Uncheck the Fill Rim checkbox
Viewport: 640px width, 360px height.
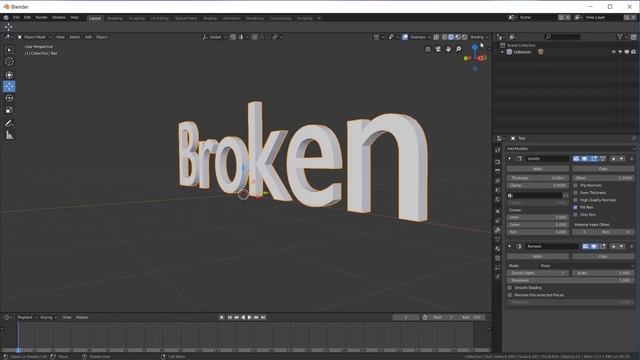(576, 207)
